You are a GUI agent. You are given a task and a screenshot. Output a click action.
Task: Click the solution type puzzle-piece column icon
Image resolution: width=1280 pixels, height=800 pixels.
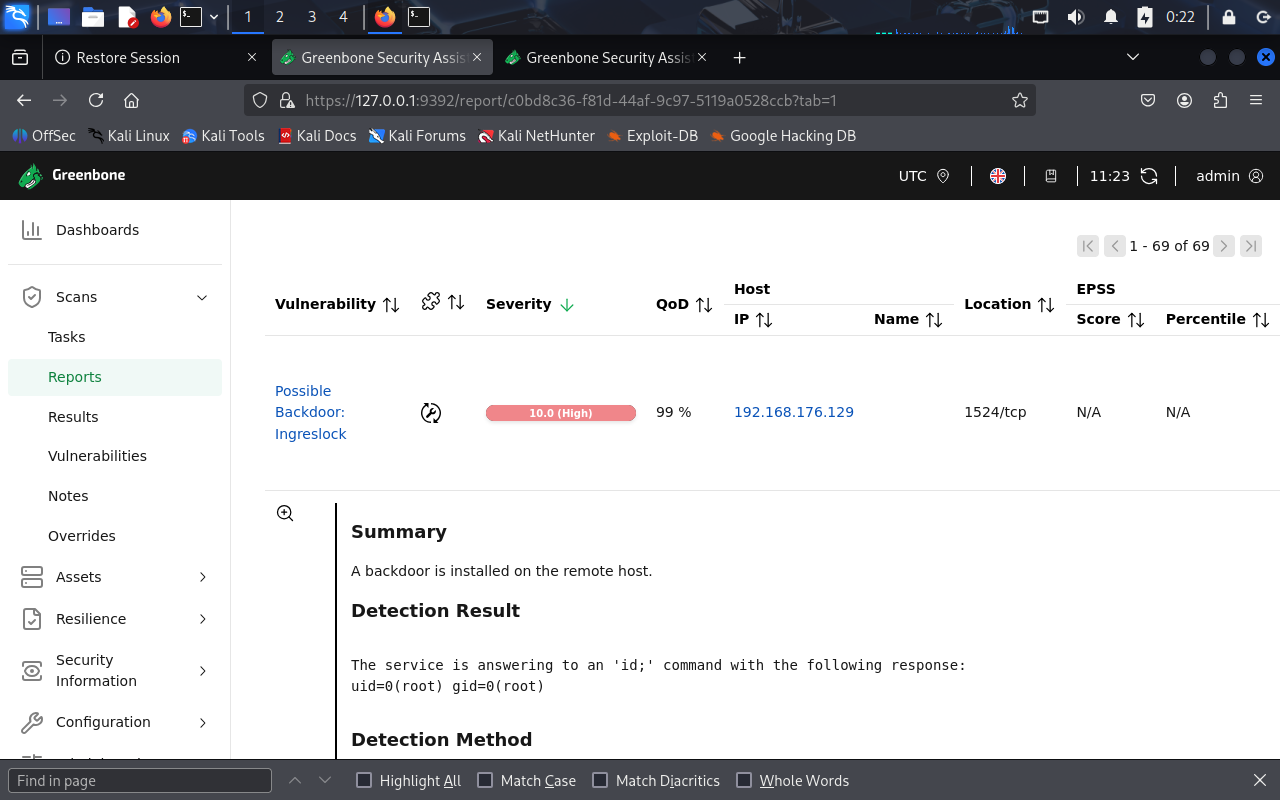tap(430, 298)
